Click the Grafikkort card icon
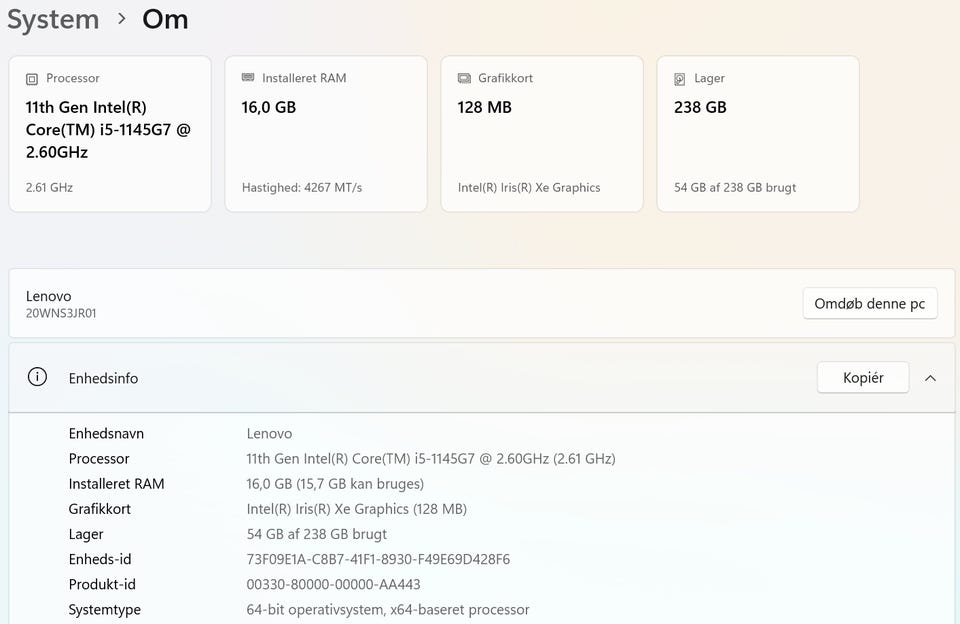The width and height of the screenshot is (960, 624). (x=464, y=78)
